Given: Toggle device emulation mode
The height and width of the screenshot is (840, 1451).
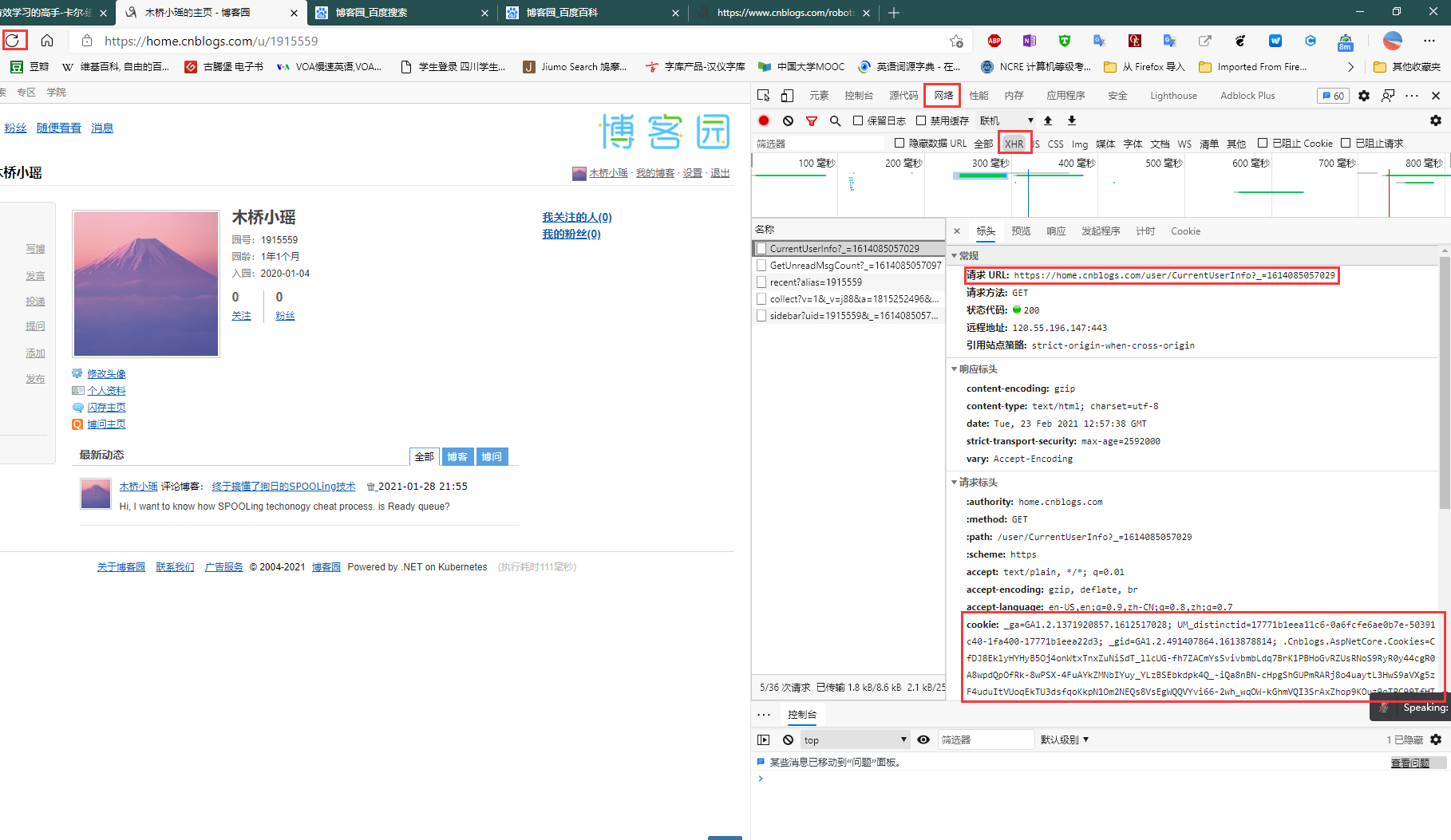Looking at the screenshot, I should coord(787,96).
